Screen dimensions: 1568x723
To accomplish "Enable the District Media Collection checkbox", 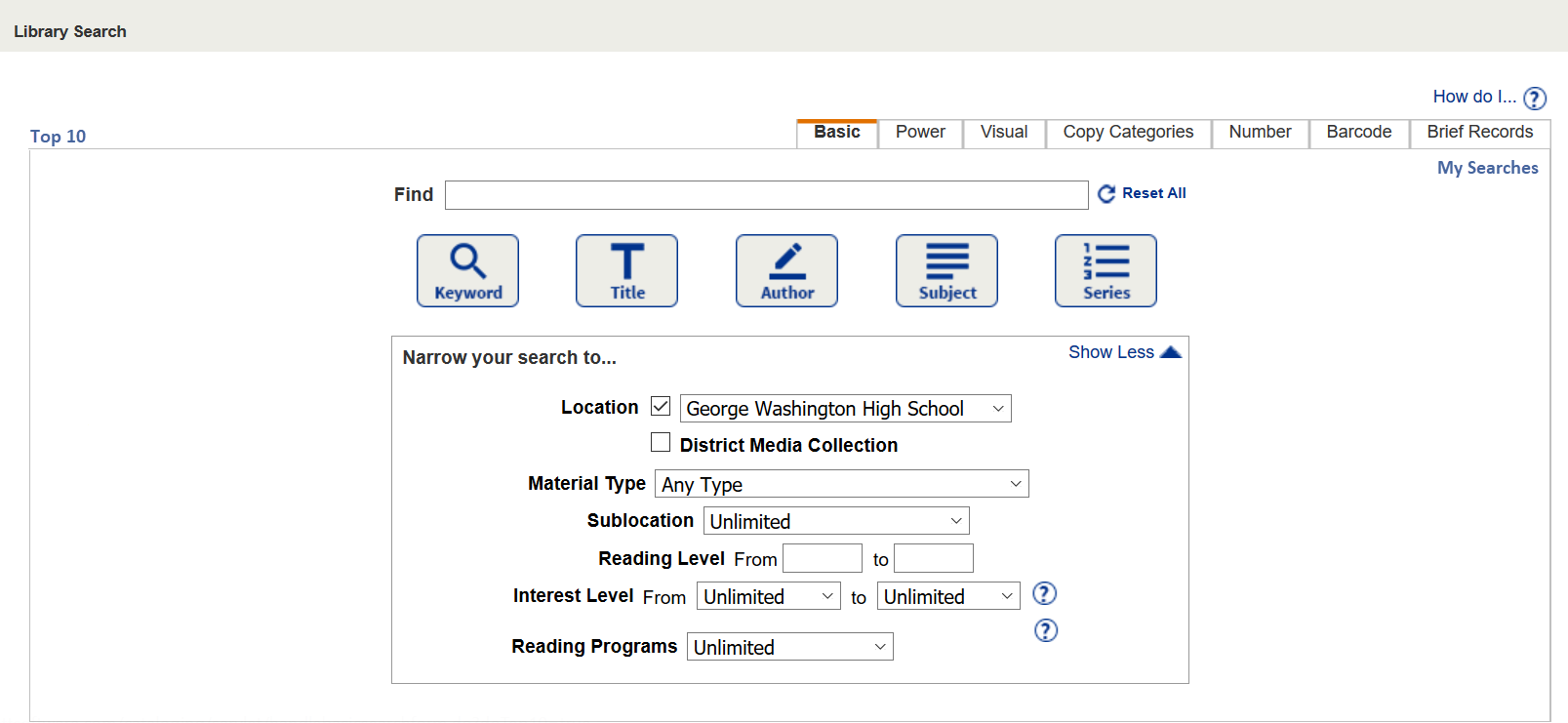I will pos(661,443).
